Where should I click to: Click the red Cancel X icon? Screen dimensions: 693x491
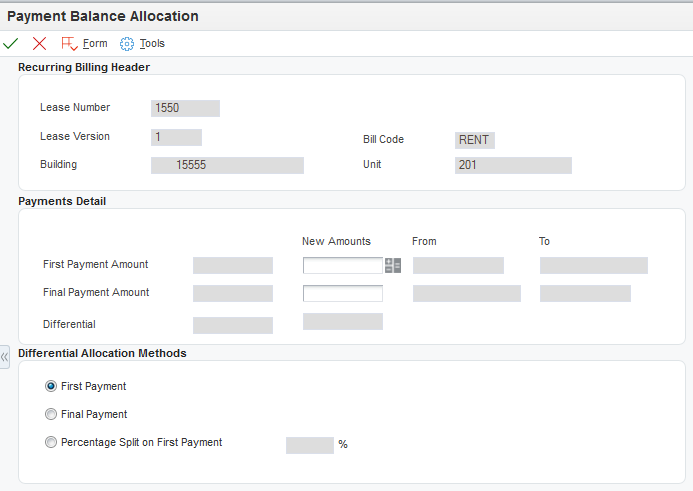coord(39,44)
